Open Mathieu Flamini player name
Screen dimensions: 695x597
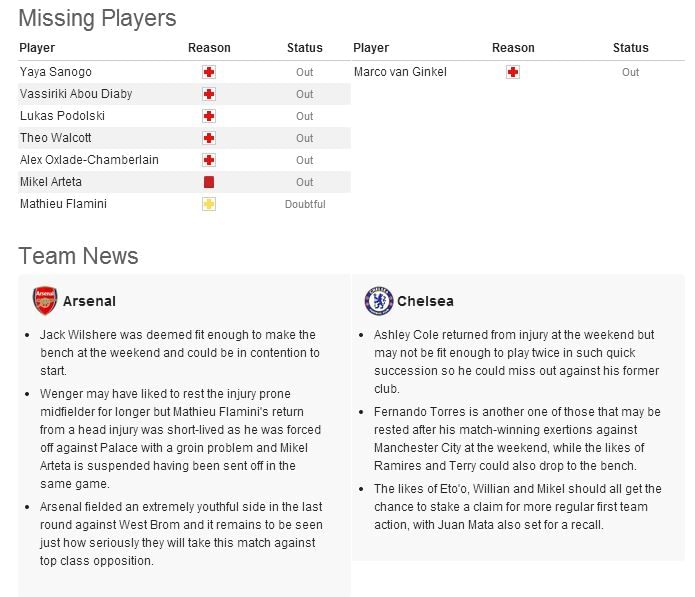(x=63, y=204)
